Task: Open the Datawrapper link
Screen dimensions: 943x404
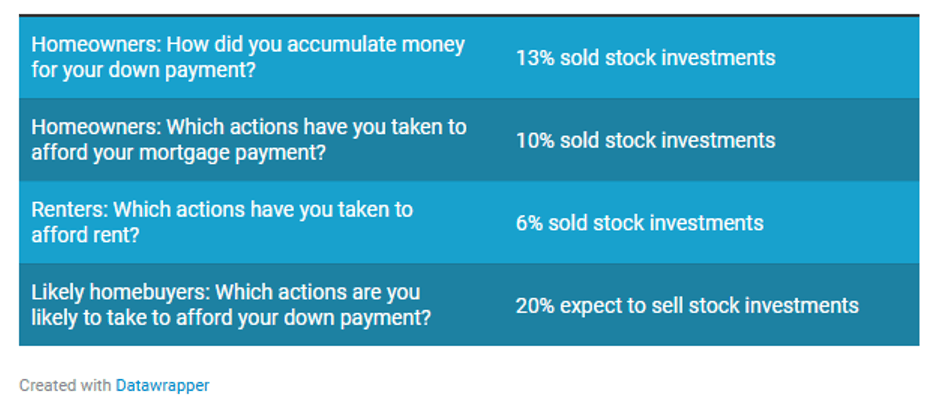Action: (162, 385)
